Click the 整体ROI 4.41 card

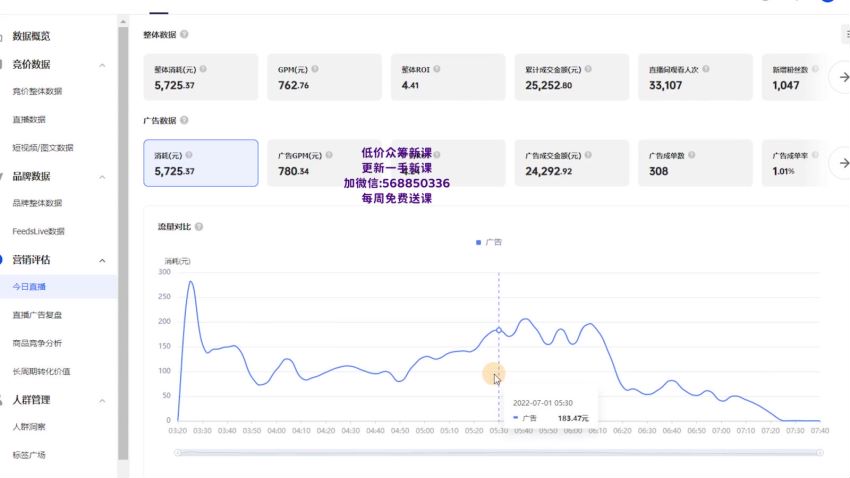click(x=448, y=77)
